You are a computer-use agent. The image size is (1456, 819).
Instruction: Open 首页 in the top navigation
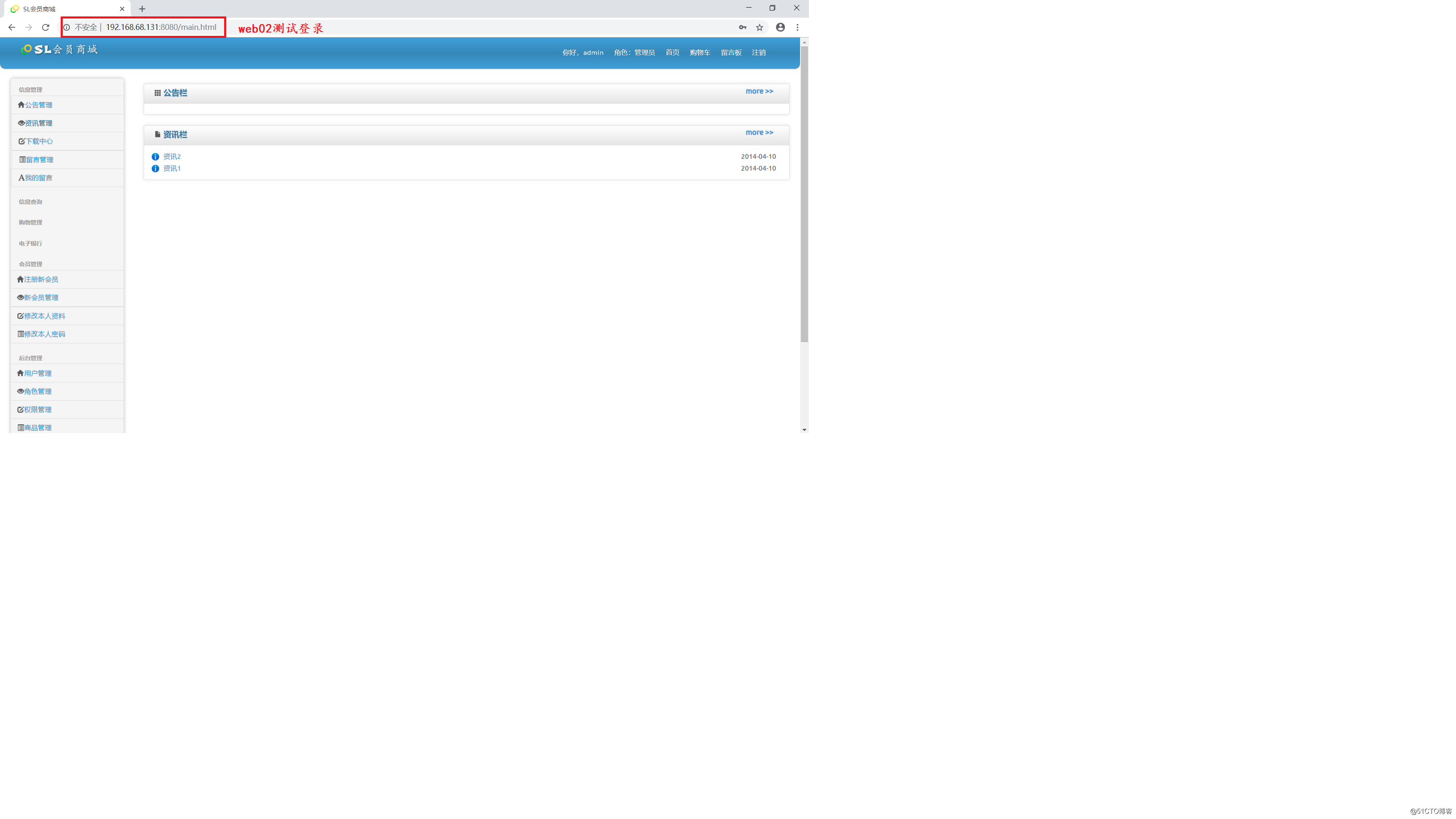(672, 53)
